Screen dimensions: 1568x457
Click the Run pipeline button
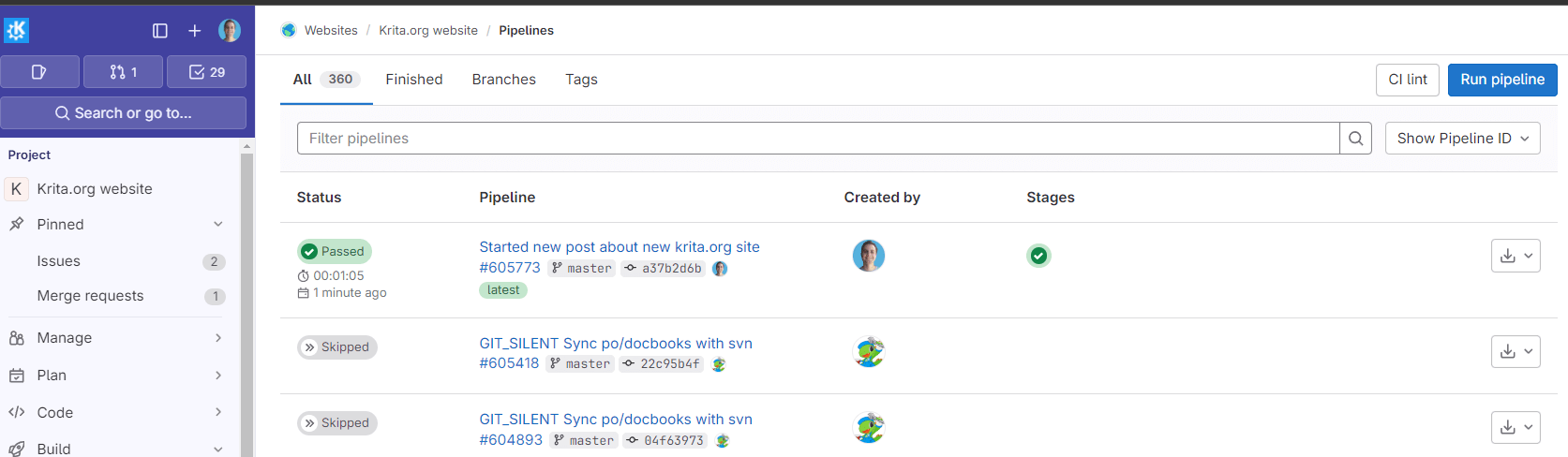point(1501,80)
